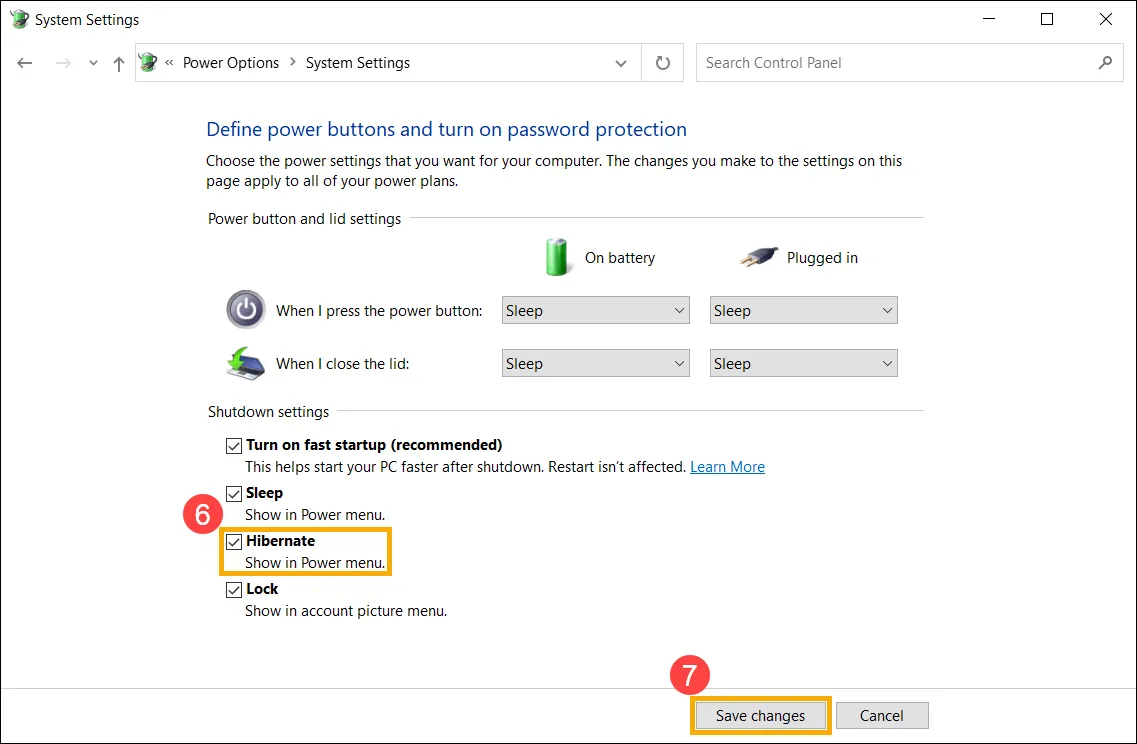Select Power Options in the breadcrumb

click(231, 62)
